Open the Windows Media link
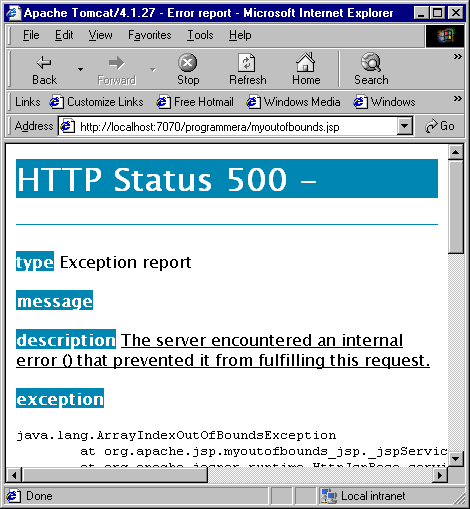 click(293, 102)
